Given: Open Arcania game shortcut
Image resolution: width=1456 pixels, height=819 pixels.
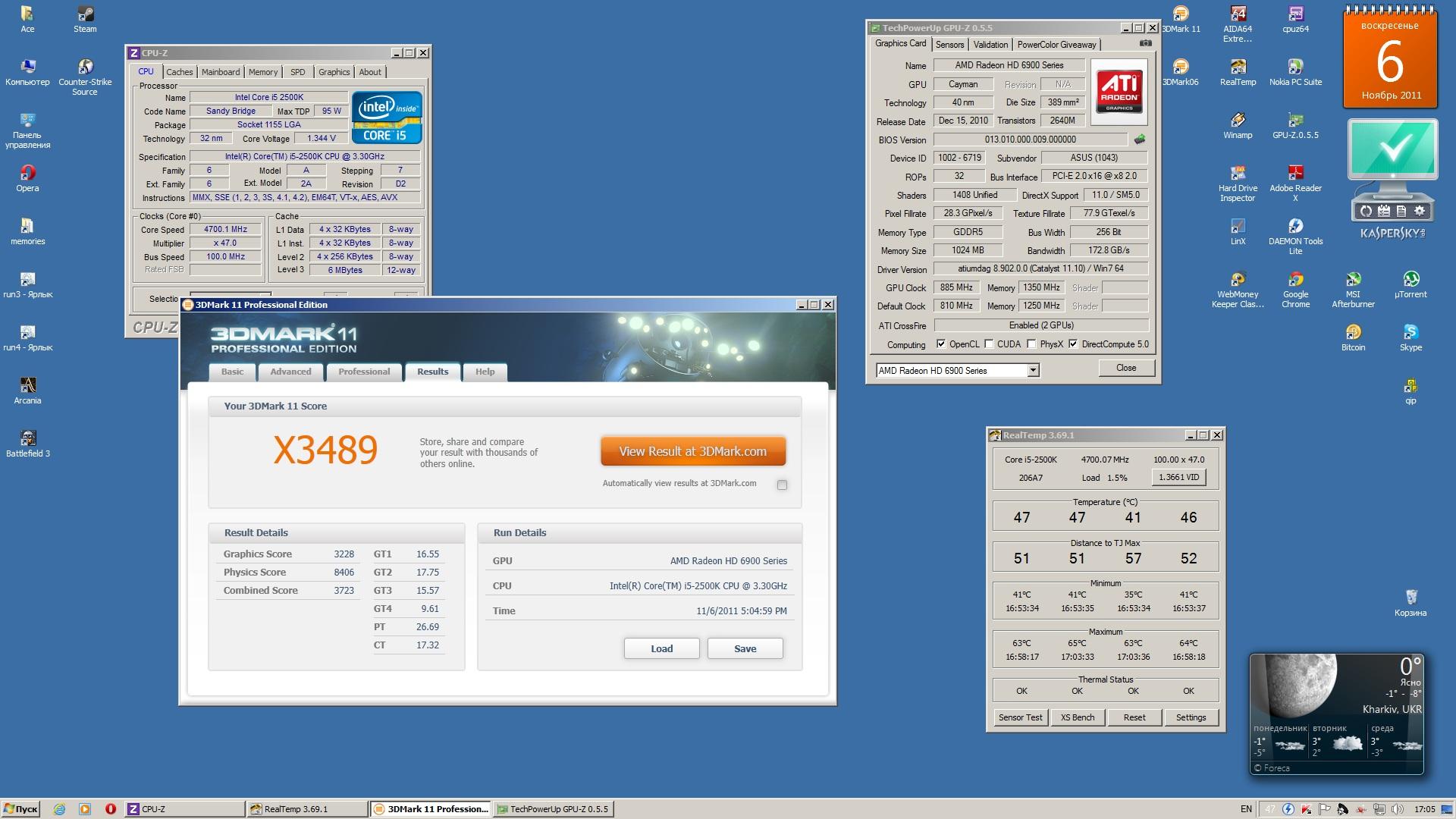Looking at the screenshot, I should 27,391.
